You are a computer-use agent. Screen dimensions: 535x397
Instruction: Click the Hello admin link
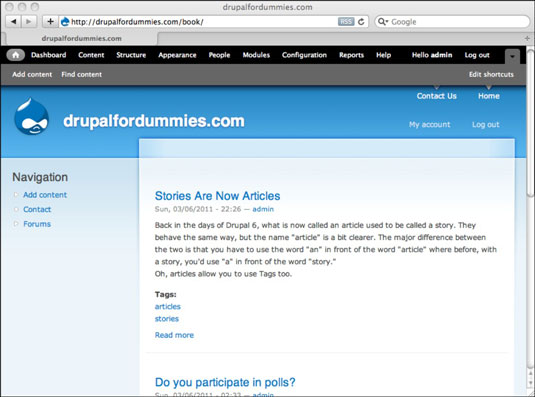point(432,55)
